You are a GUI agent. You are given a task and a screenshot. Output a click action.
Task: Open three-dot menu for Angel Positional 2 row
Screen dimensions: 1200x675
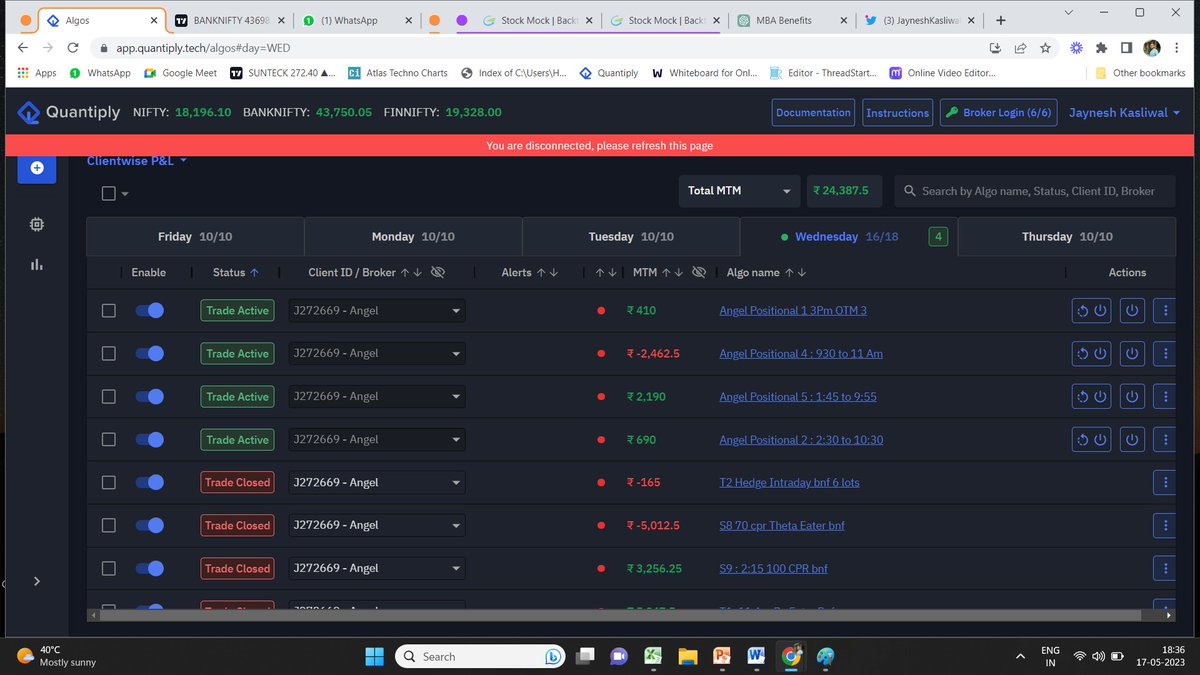click(1164, 440)
